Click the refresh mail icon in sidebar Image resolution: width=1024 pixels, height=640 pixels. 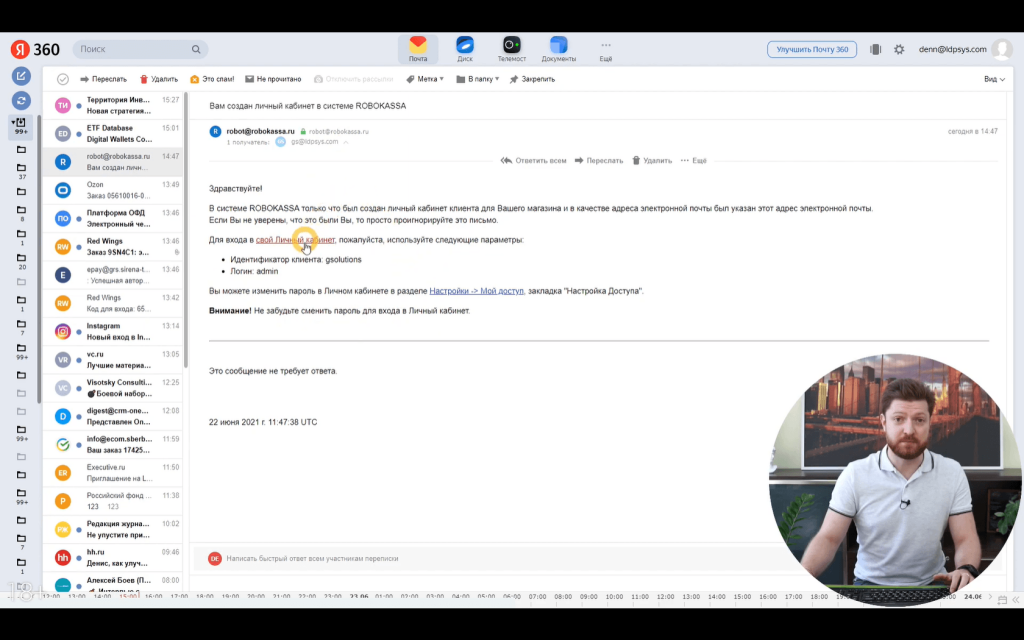pyautogui.click(x=21, y=100)
